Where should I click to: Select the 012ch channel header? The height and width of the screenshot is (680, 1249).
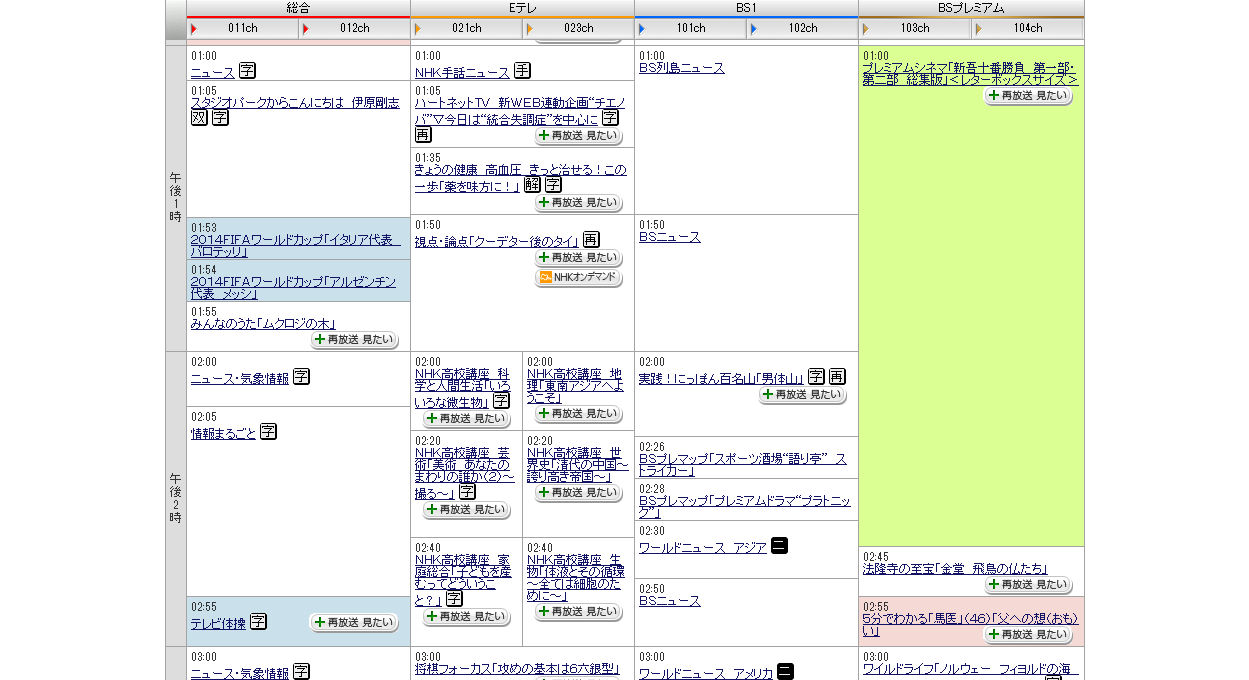pos(354,28)
